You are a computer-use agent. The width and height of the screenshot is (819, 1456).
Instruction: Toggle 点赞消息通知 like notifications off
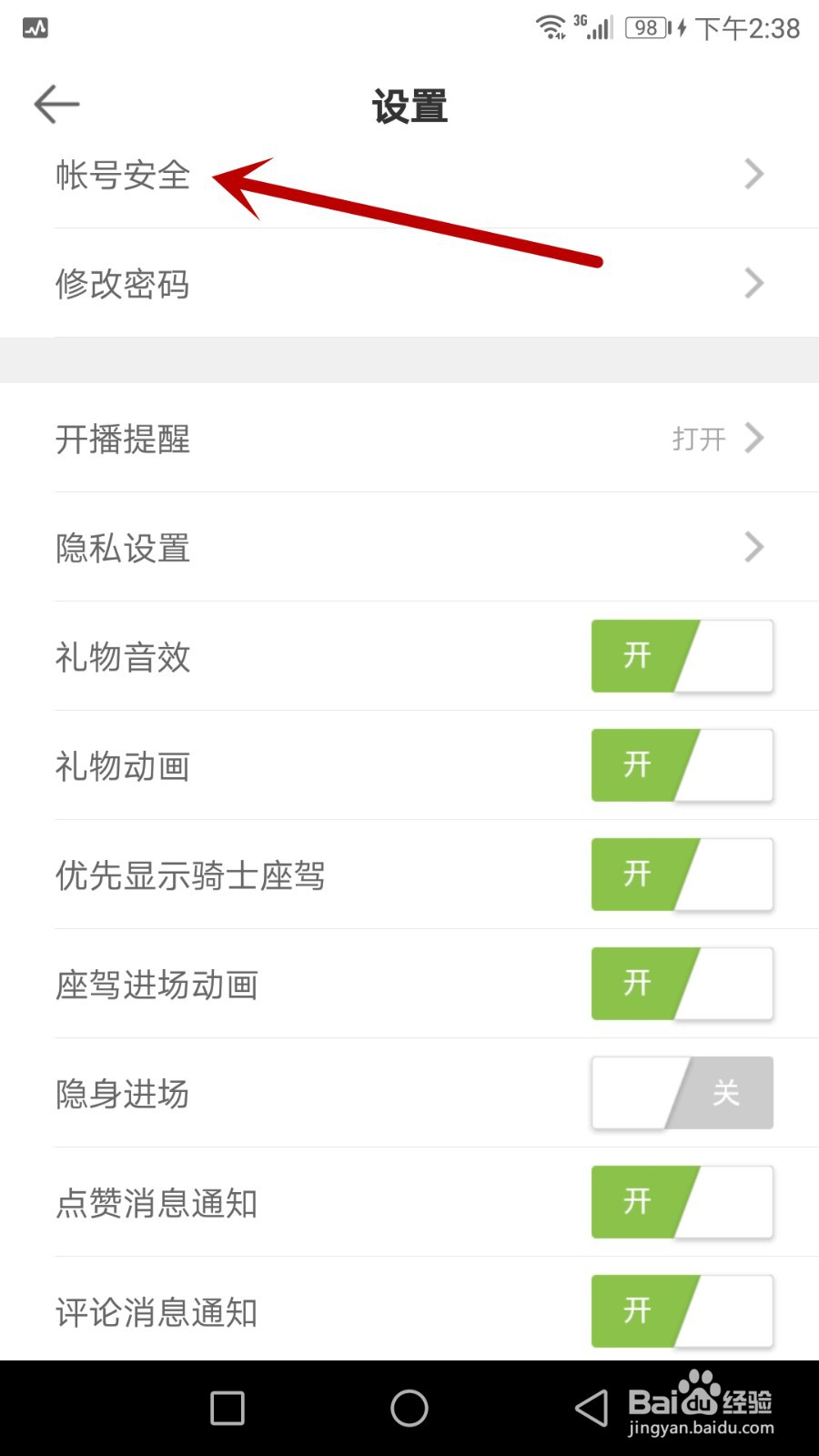click(682, 1202)
